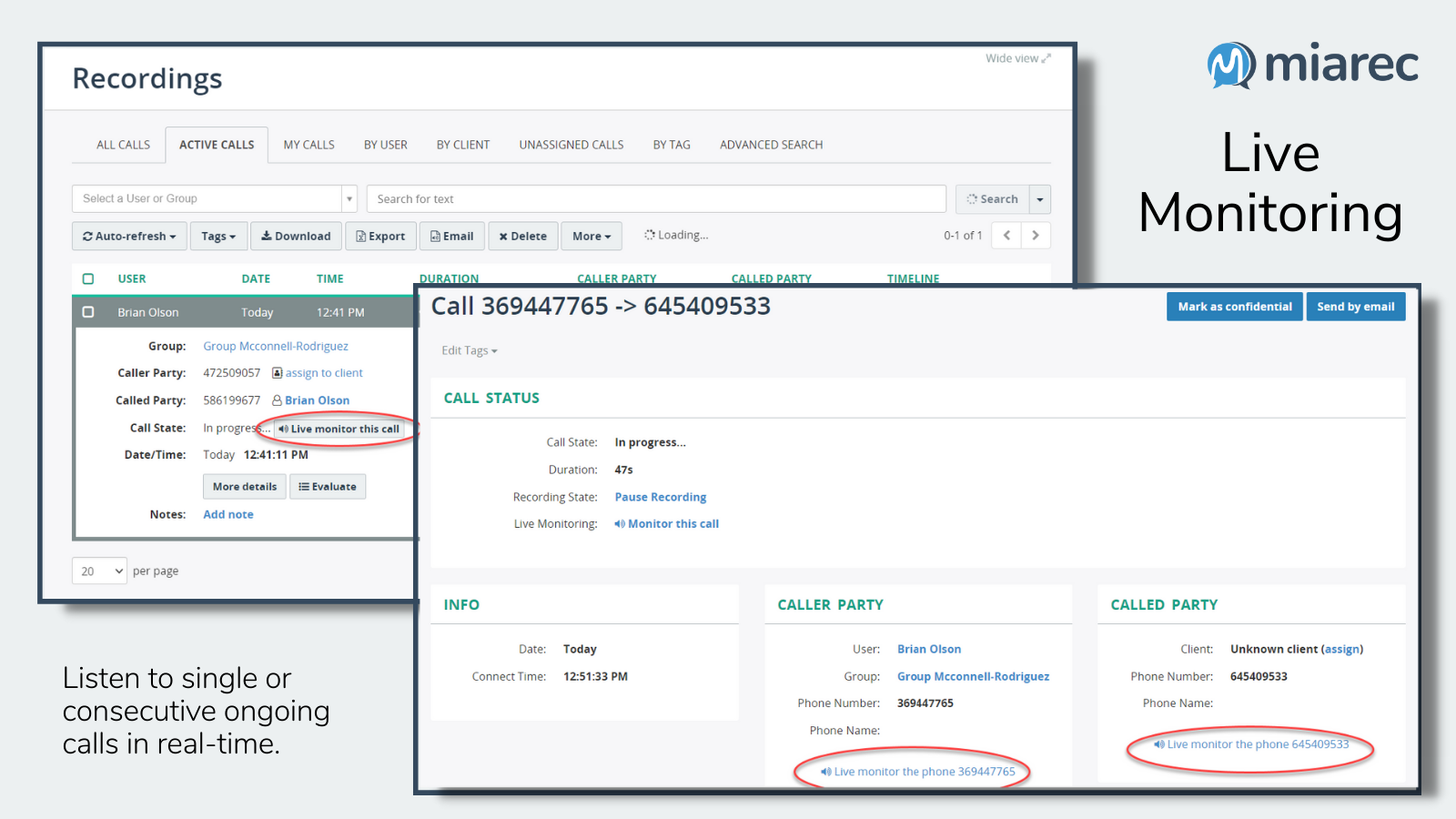The width and height of the screenshot is (1456, 819).
Task: Click inside the Search for text field
Action: pos(655,198)
